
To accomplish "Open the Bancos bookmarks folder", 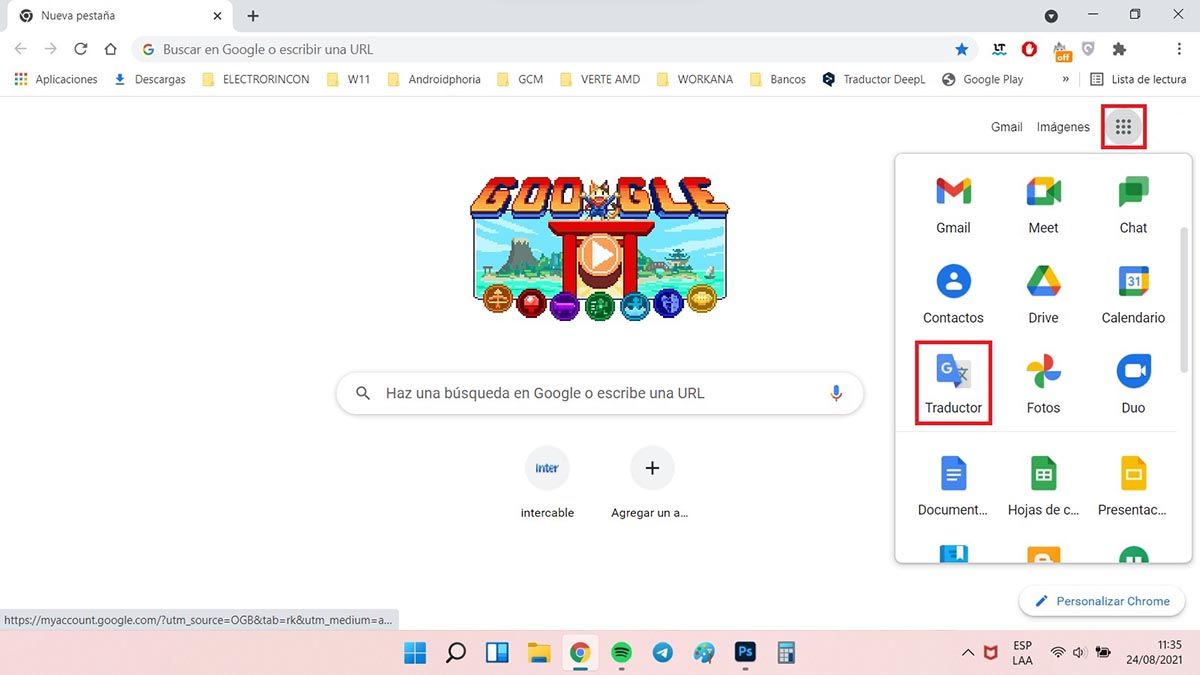I will pos(778,79).
